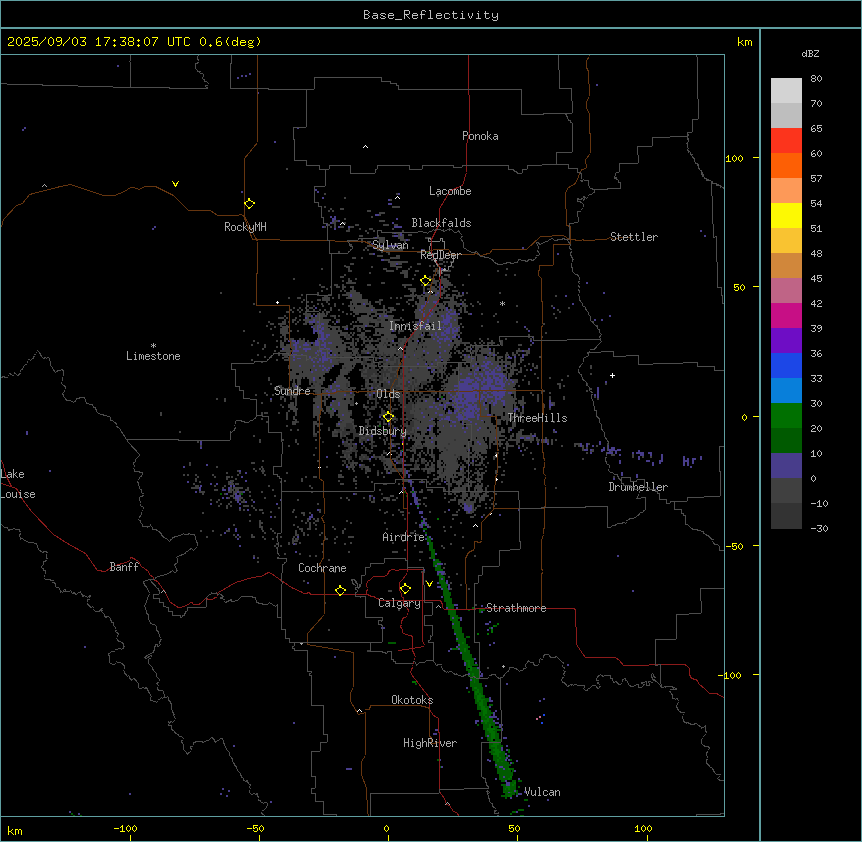Click the yellow diamond marker above the Calgary label
Viewport: 862px width, 842px height.
coord(405,589)
